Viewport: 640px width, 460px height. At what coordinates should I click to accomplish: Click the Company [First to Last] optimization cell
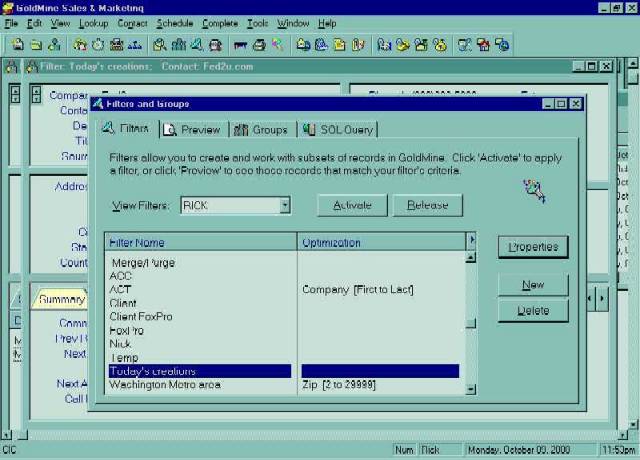click(358, 290)
